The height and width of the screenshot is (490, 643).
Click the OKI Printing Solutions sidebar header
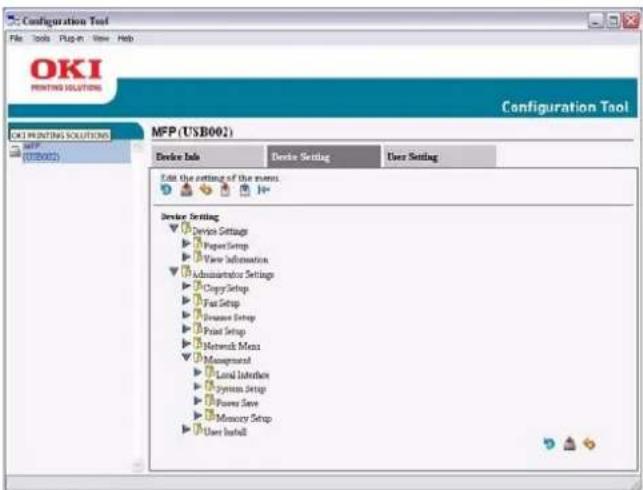point(60,135)
